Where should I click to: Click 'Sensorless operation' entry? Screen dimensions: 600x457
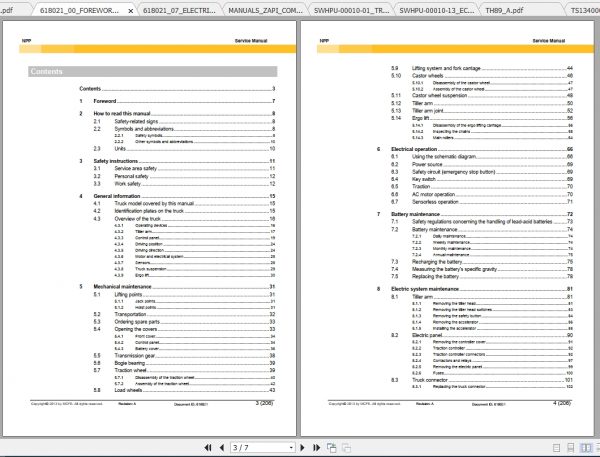point(482,202)
